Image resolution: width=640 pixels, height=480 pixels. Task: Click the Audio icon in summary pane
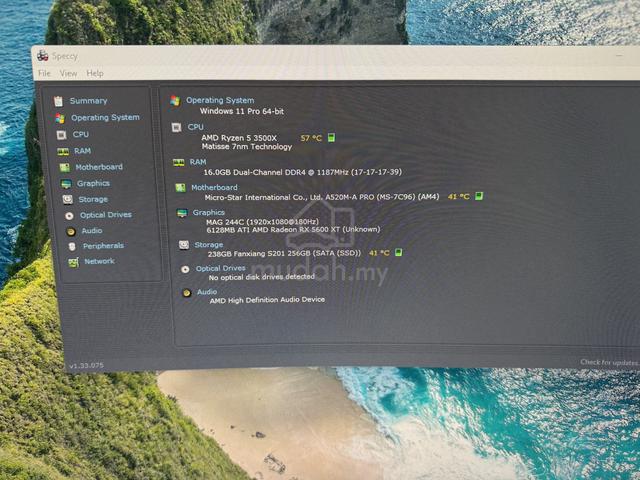pyautogui.click(x=187, y=293)
